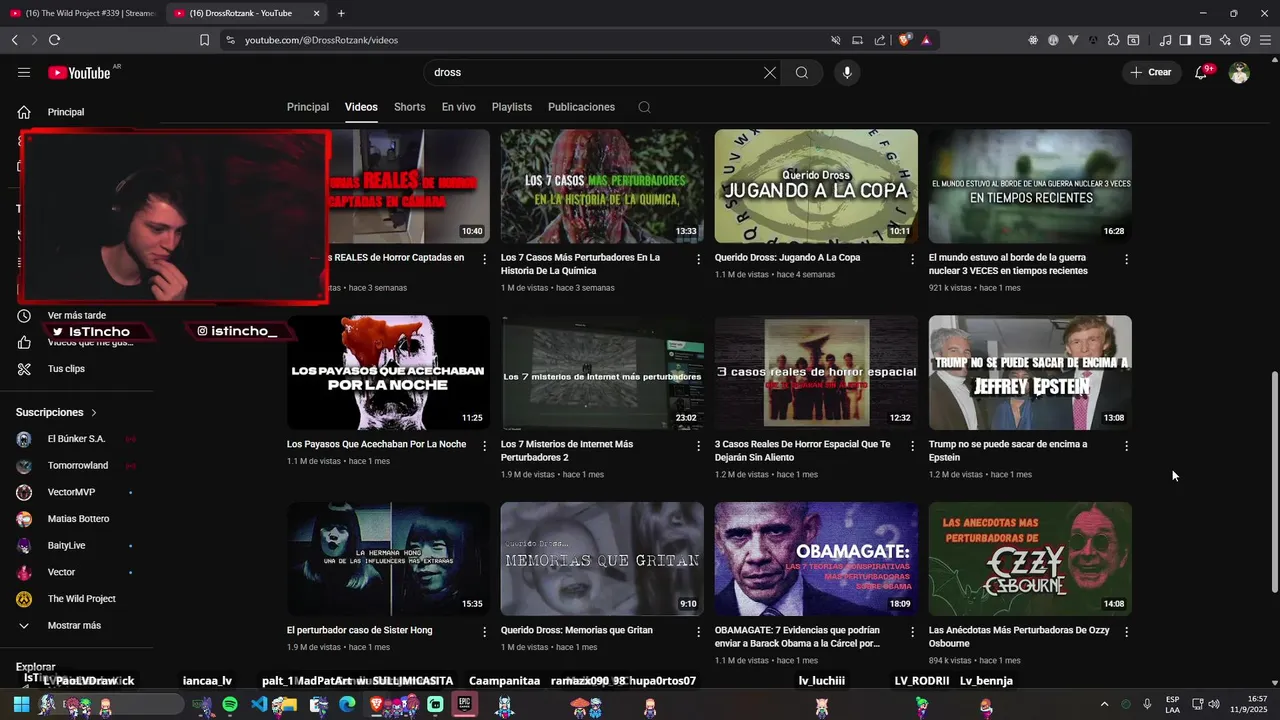Open three-dot menu for Los 7 Misterios de Internet
This screenshot has height=720, width=1280.
[x=699, y=446]
